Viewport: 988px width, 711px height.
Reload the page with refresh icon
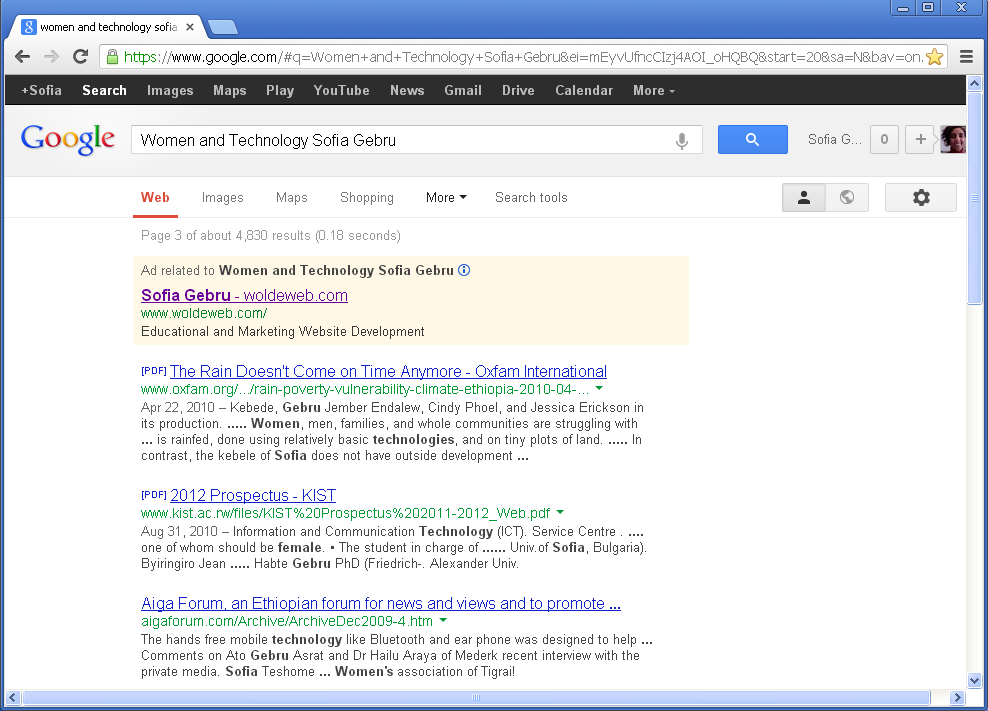click(80, 57)
